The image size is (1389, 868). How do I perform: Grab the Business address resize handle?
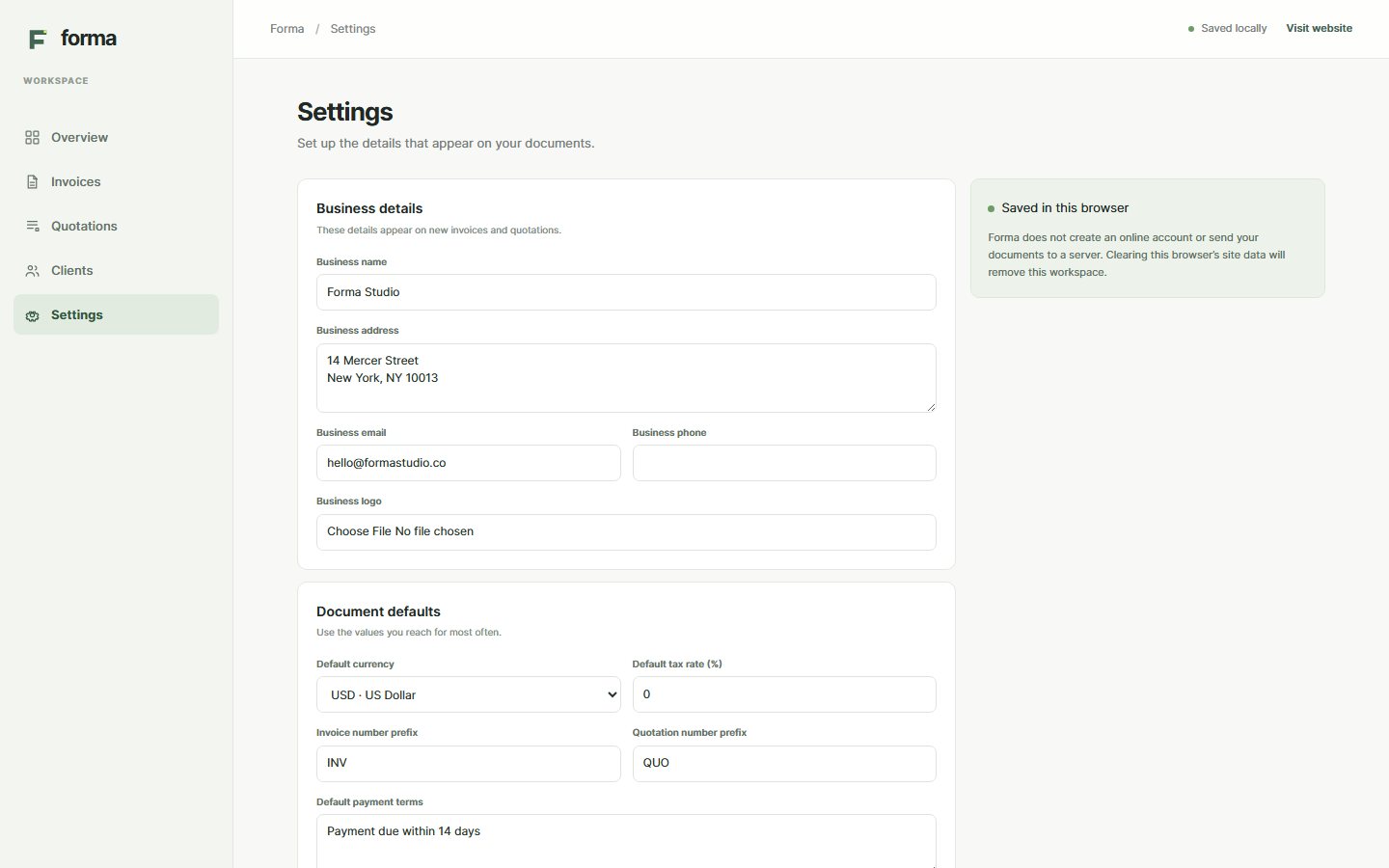(930, 407)
